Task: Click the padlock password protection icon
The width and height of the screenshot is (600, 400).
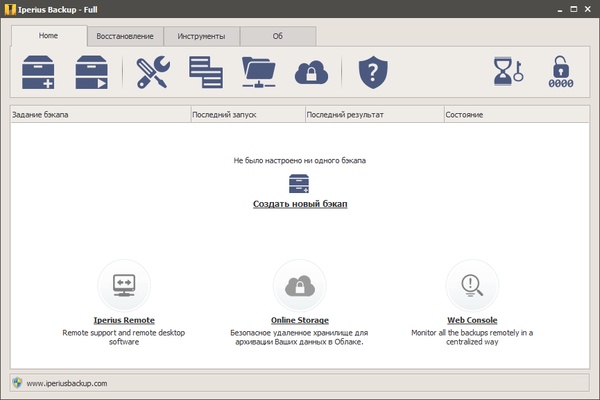Action: click(560, 72)
